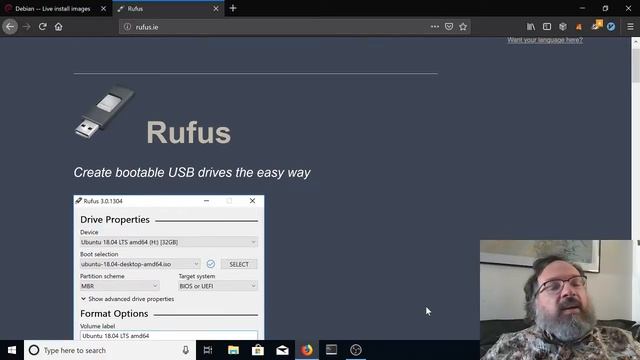Open the Firefox Library icon
The image size is (640, 360).
[x=531, y=27]
